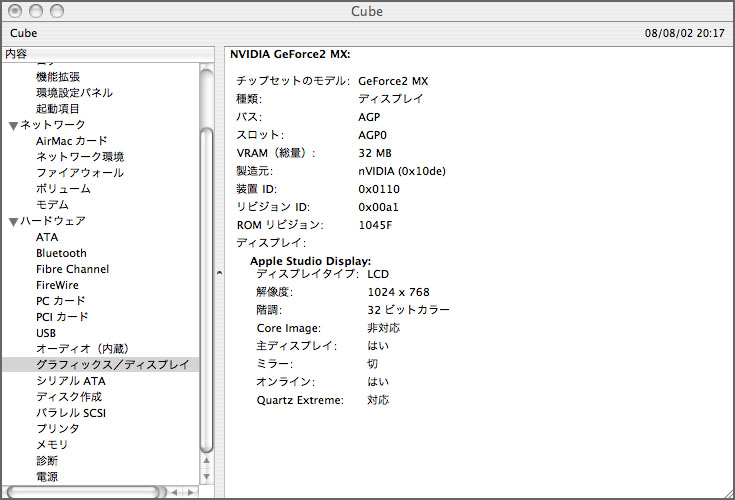
Task: Select PCI カード item
Action: coord(62,317)
